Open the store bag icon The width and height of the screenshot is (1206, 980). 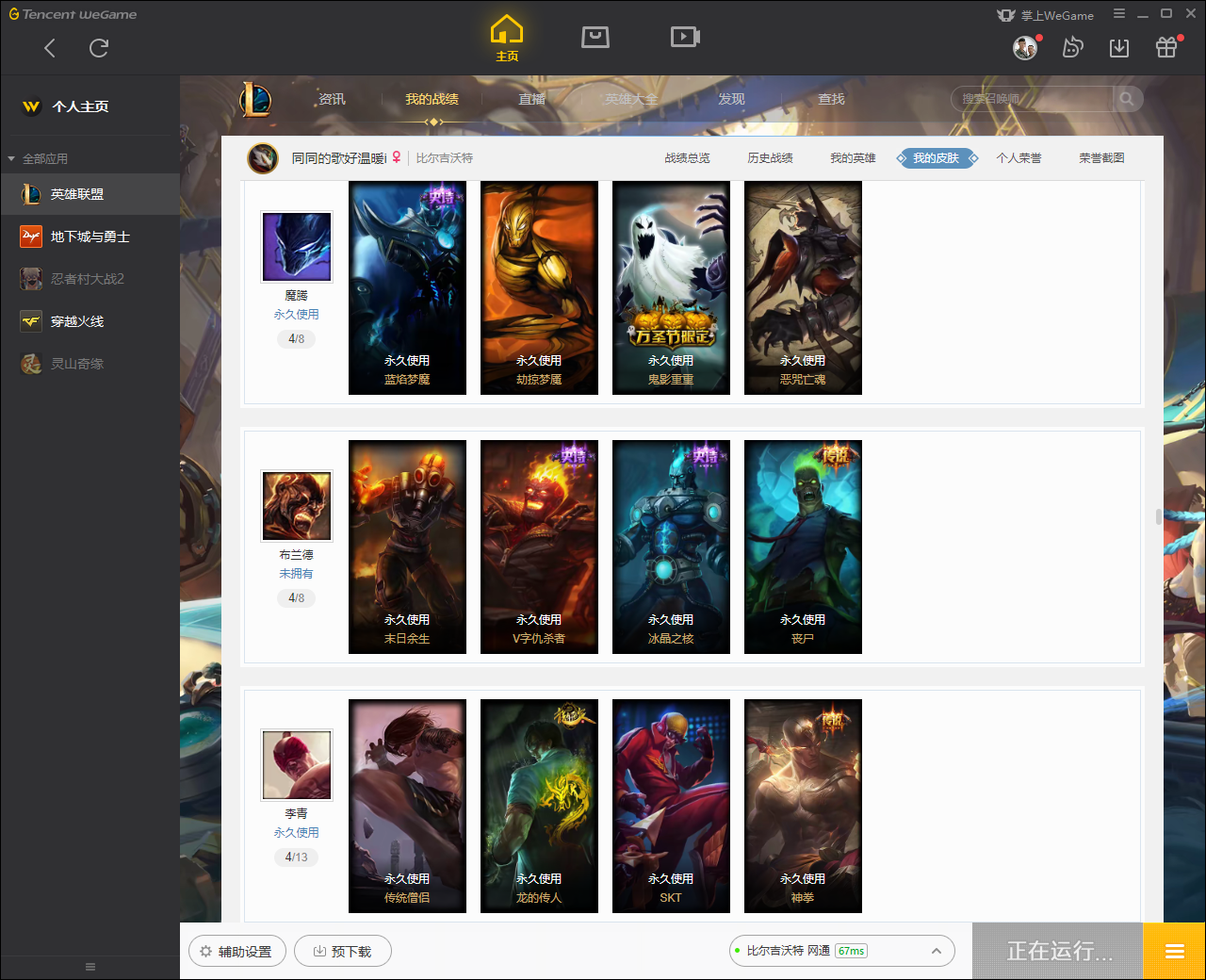click(595, 37)
